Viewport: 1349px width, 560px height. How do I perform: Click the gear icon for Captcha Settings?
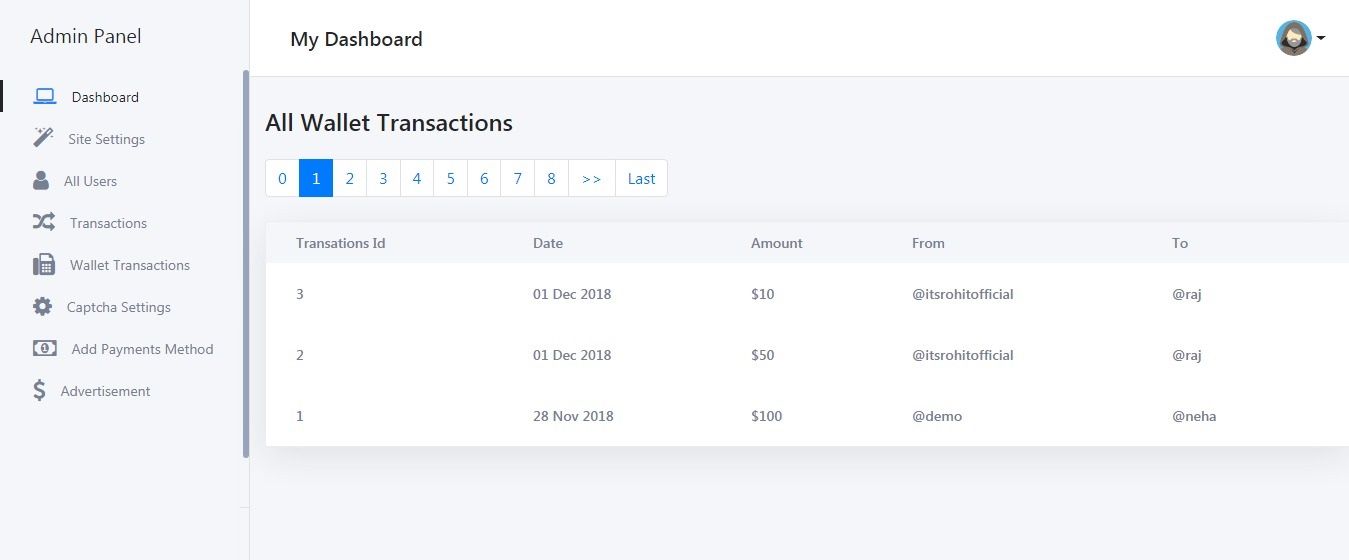pos(42,307)
